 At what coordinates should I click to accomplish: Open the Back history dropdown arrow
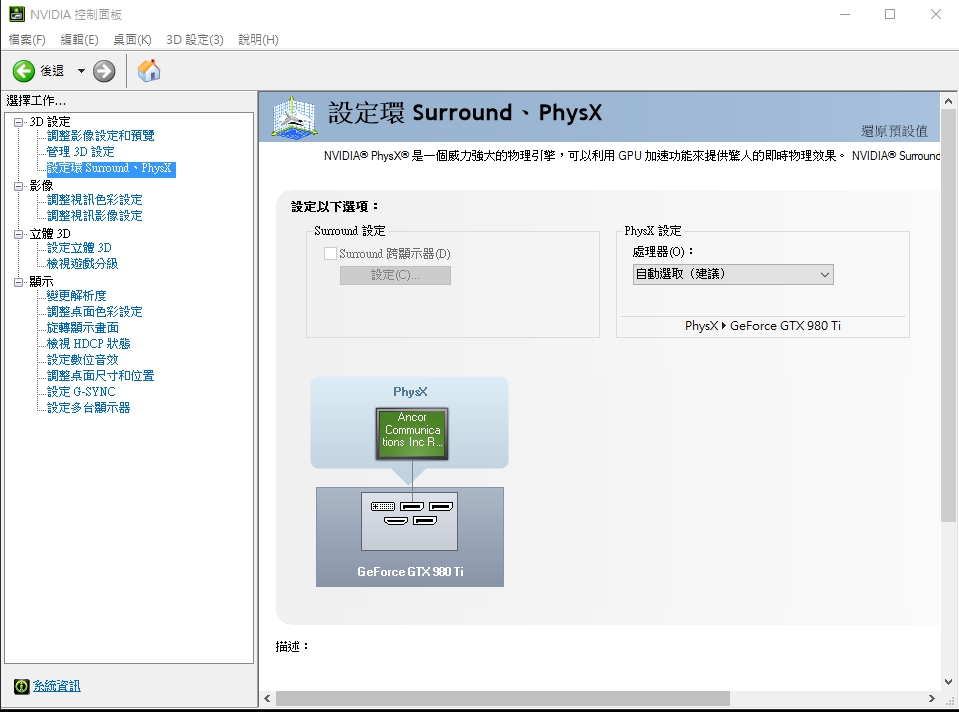coord(81,71)
